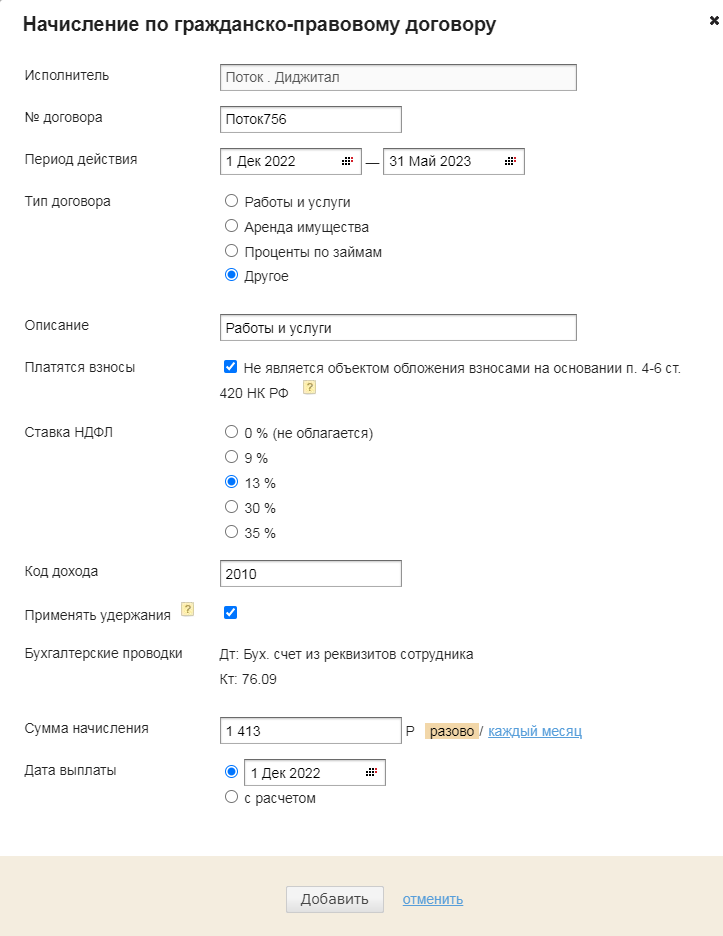723x936 pixels.
Task: Open calendar for payment date field
Action: 371,773
